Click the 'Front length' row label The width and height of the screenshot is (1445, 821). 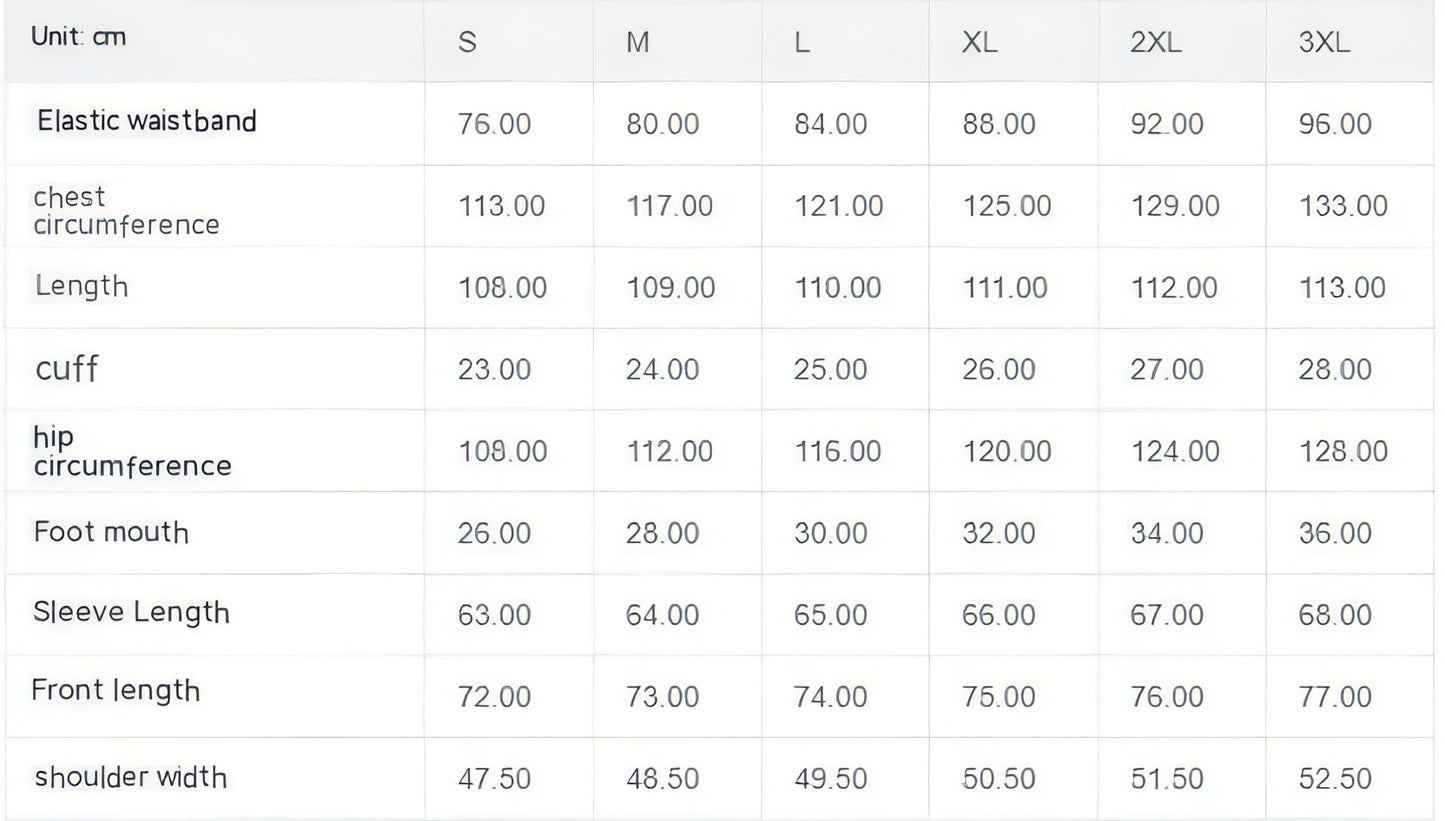coord(116,691)
